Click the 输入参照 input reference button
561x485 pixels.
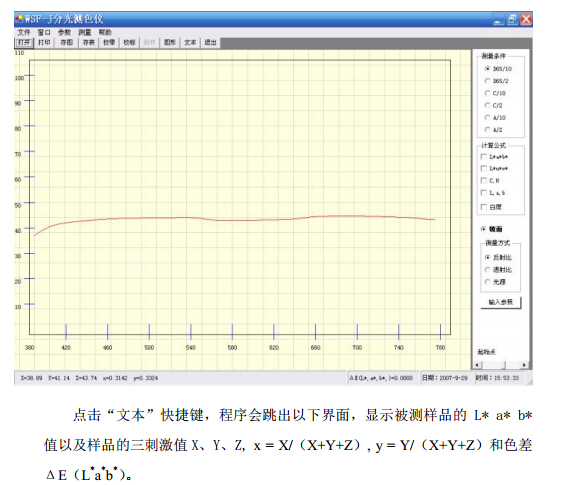coord(501,302)
